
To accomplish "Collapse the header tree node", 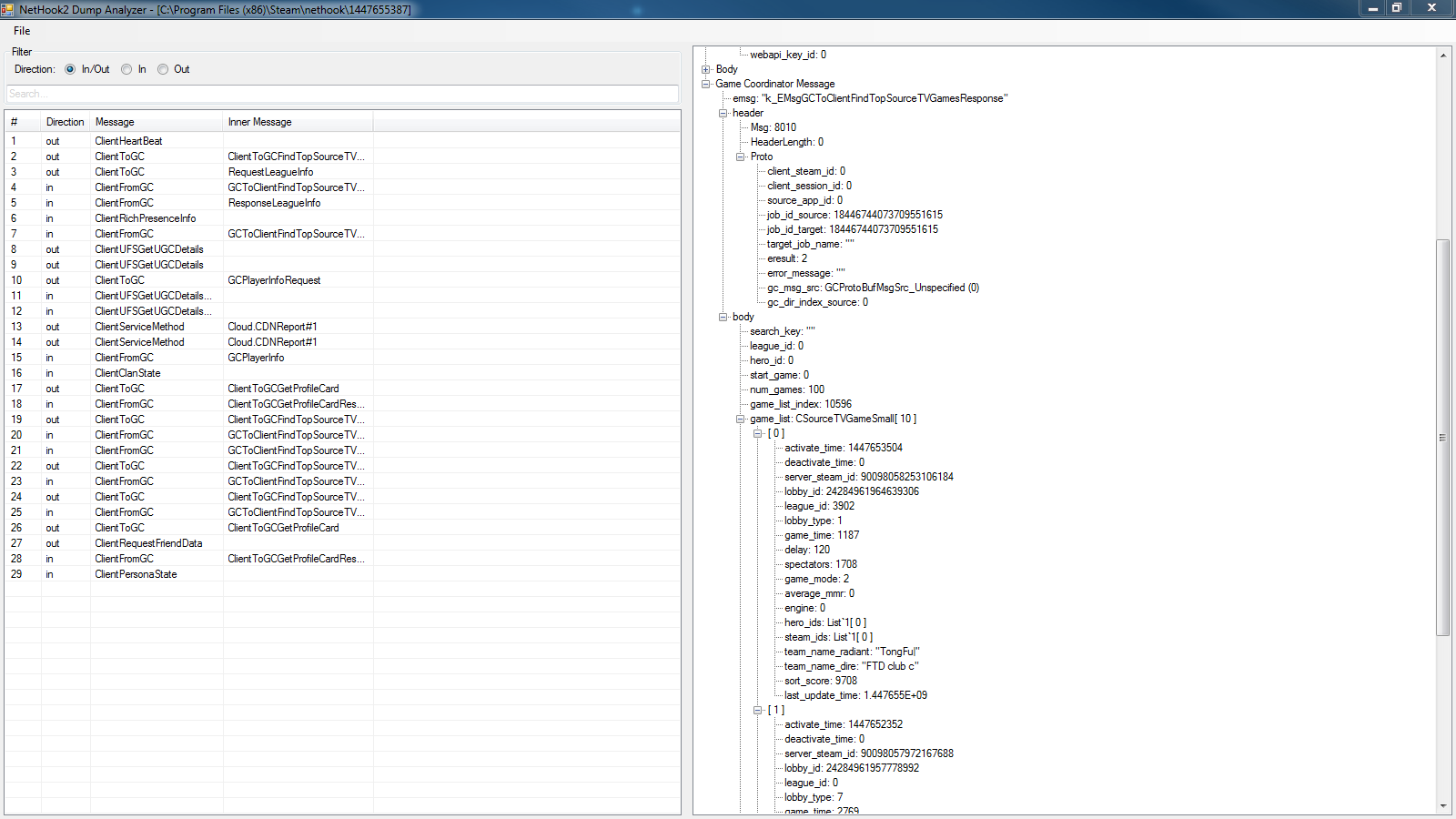I will click(723, 113).
